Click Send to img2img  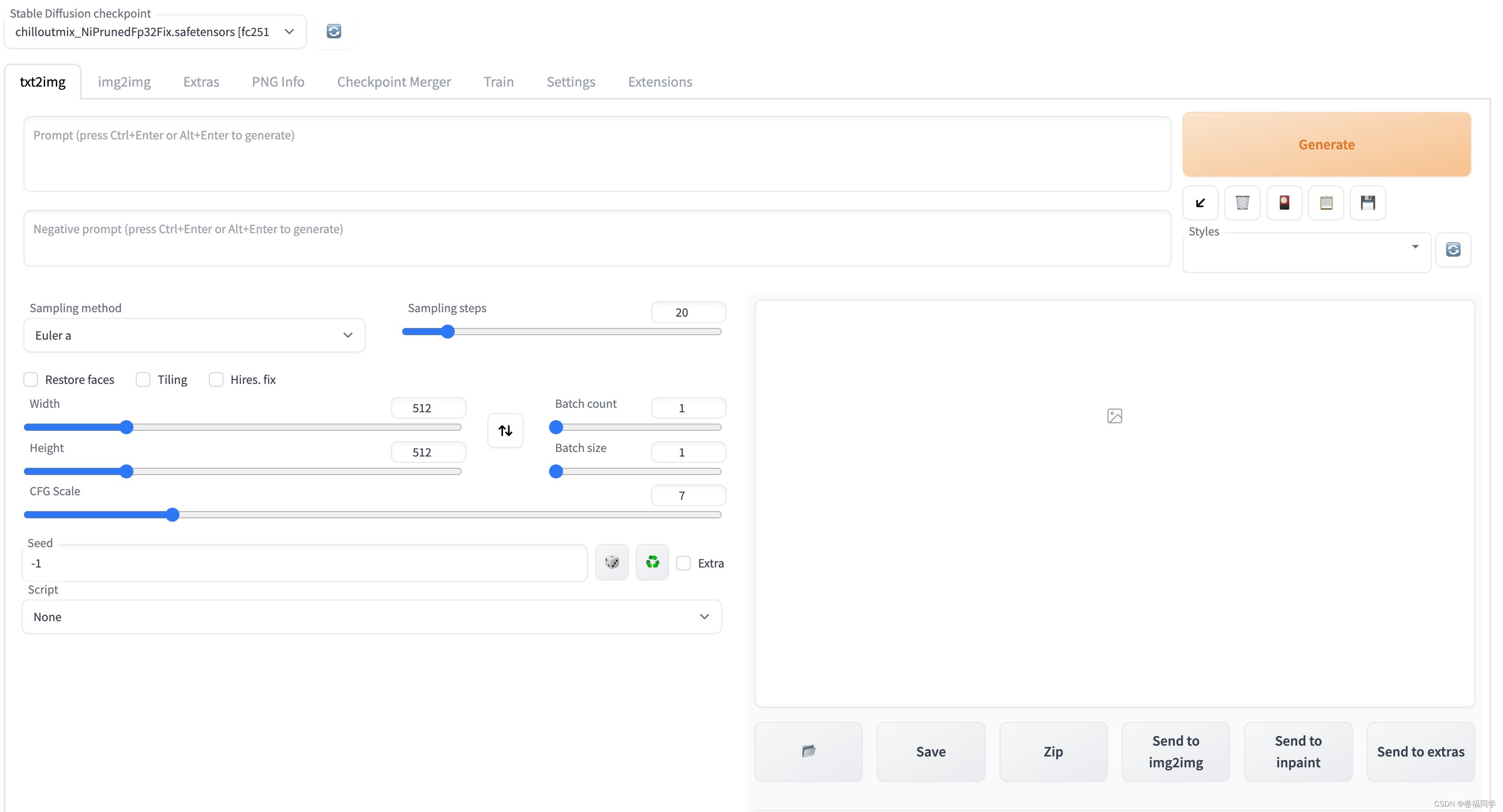click(1176, 752)
